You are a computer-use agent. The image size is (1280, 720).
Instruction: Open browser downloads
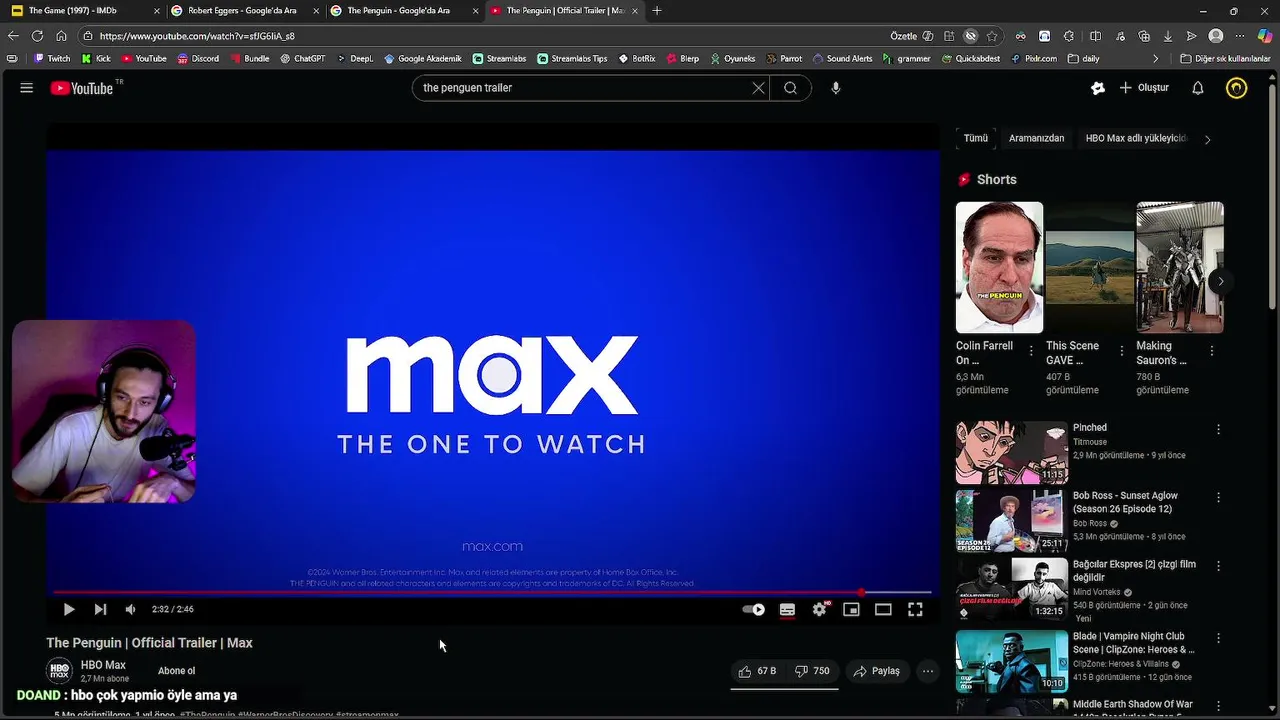1167,36
